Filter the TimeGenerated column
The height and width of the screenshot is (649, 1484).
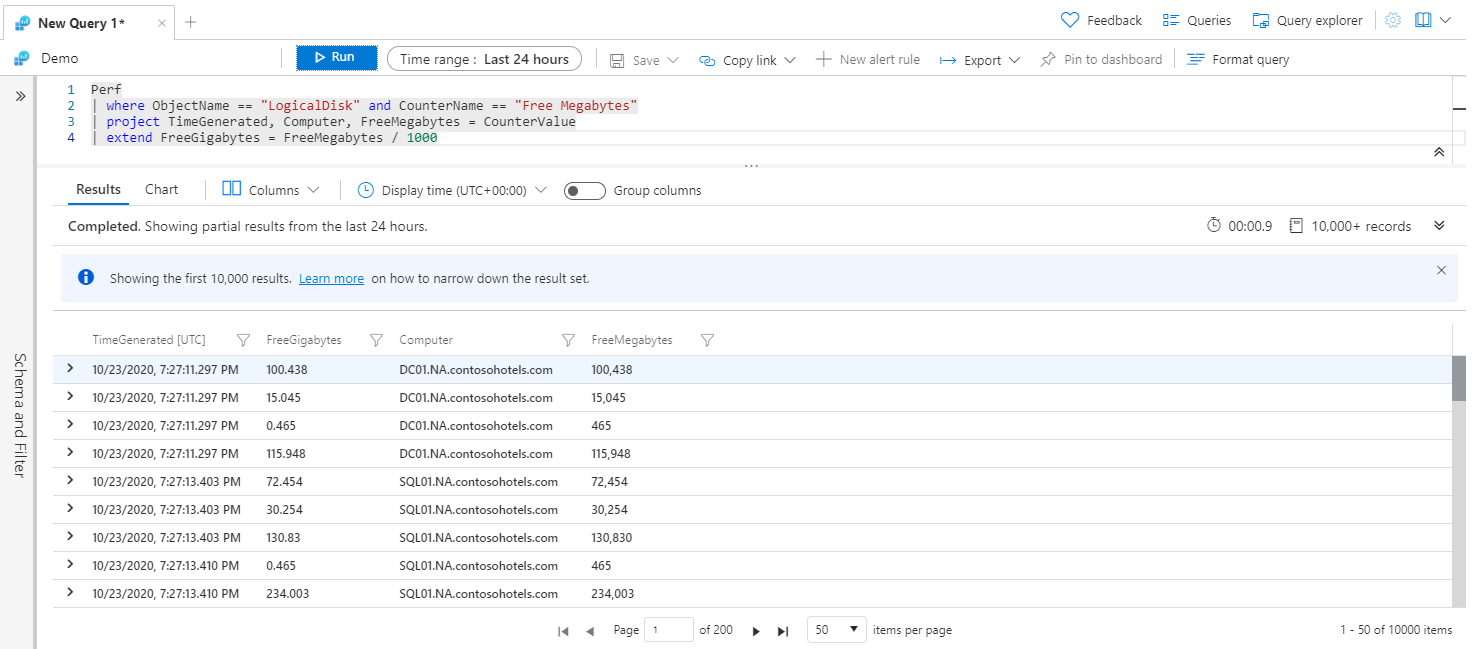pos(243,340)
